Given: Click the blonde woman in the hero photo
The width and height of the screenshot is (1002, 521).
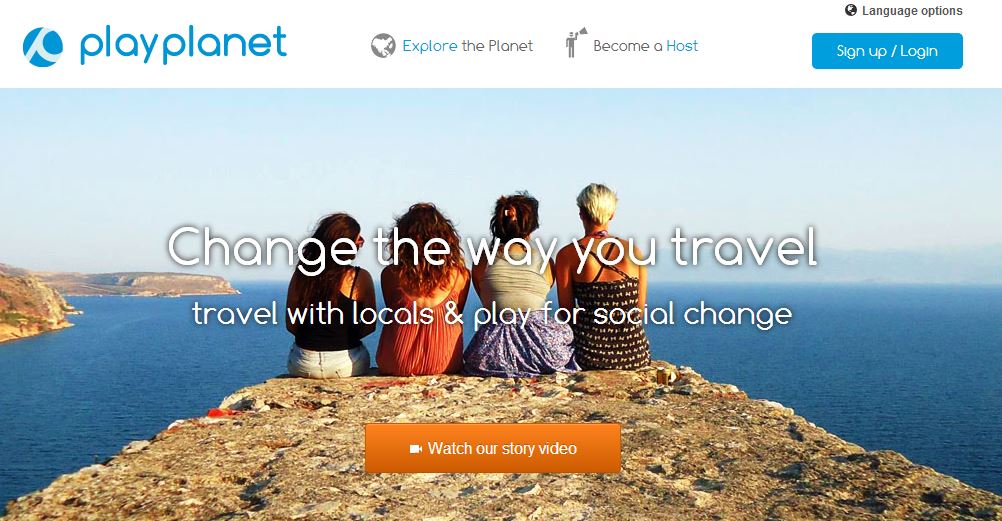Looking at the screenshot, I should [602, 278].
